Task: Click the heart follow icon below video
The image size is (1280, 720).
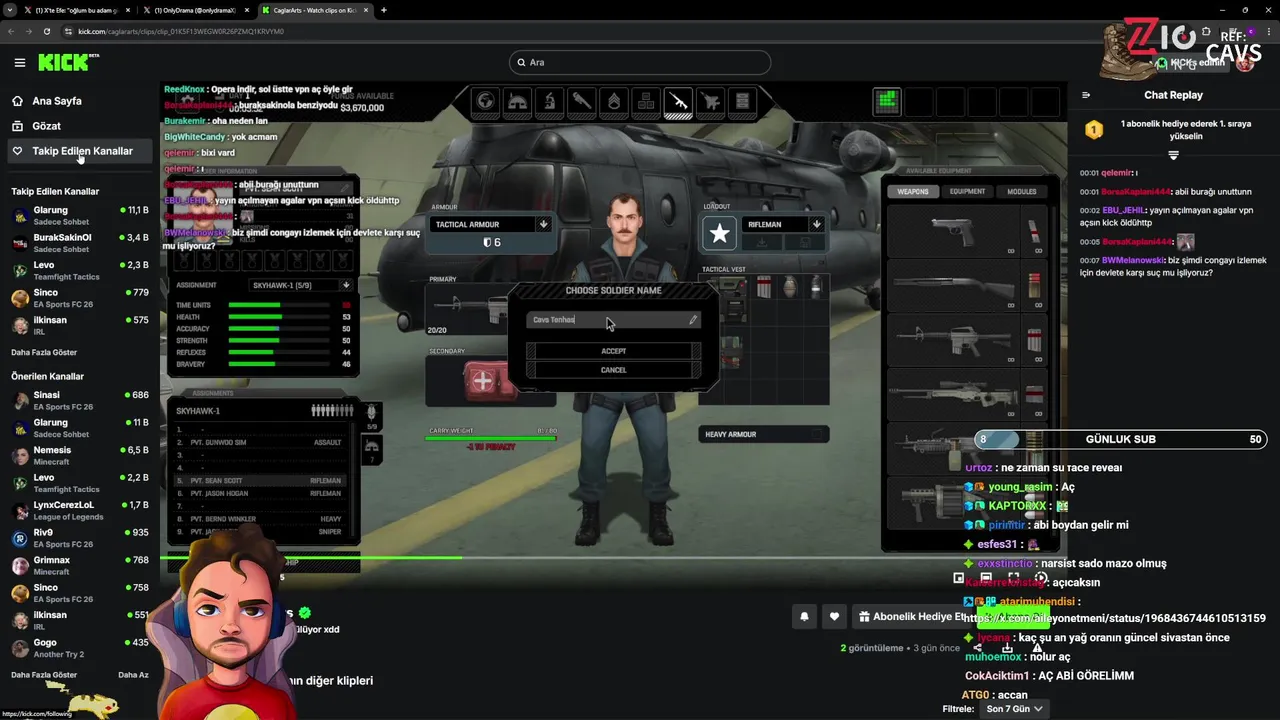Action: pos(834,617)
